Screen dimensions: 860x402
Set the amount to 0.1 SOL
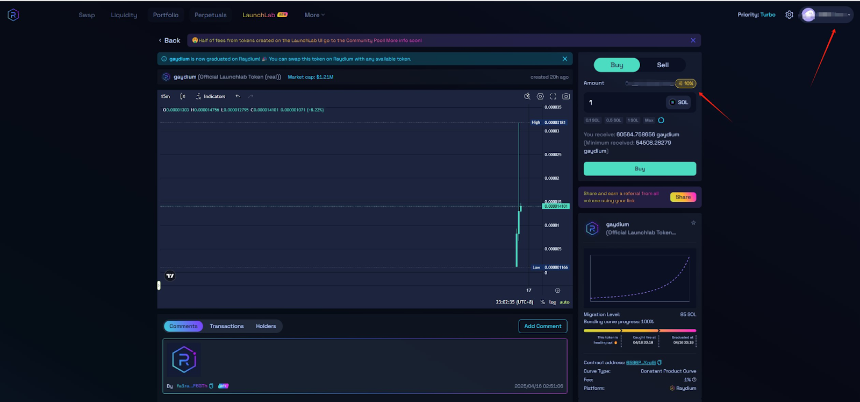(592, 120)
